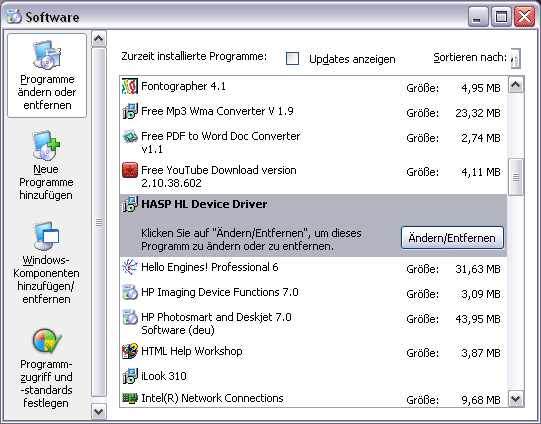541x424 pixels.
Task: Select Hello Engines! Professional 6 icon
Action: pyautogui.click(x=130, y=267)
